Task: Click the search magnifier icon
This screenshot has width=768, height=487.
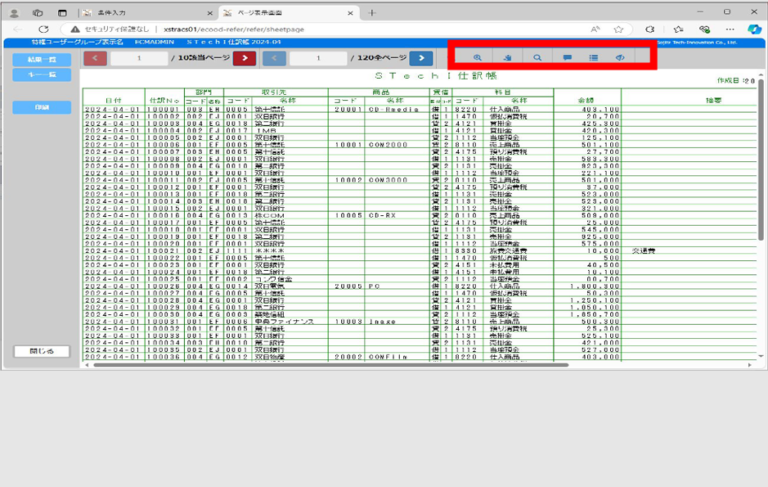Action: 537,58
